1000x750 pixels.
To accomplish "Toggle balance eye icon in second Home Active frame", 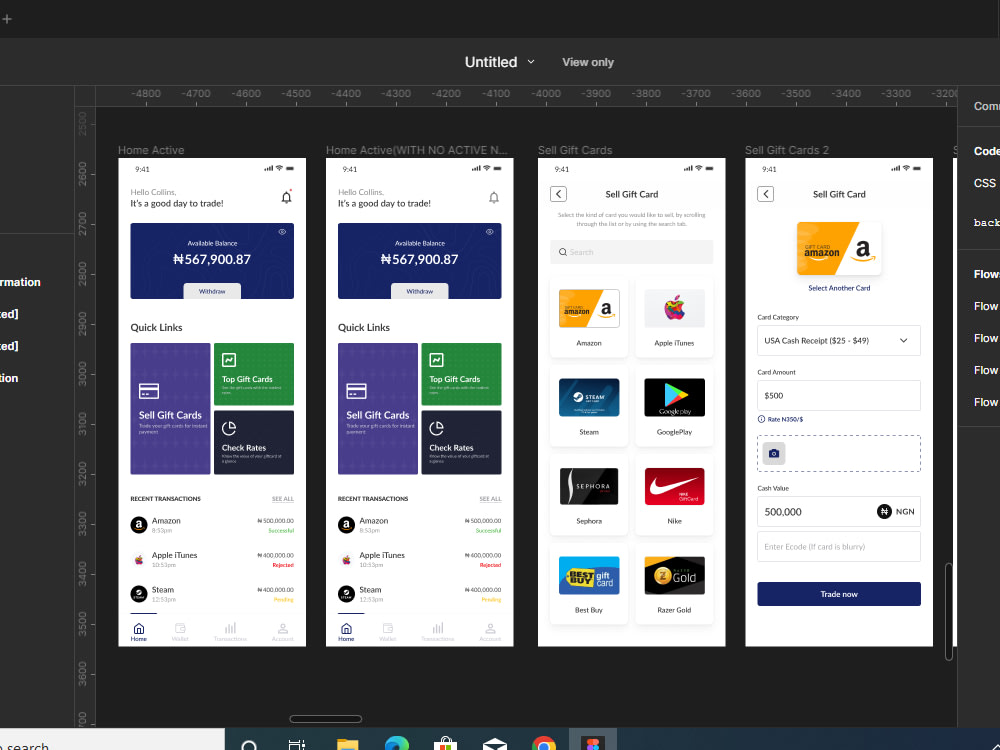I will pos(490,232).
